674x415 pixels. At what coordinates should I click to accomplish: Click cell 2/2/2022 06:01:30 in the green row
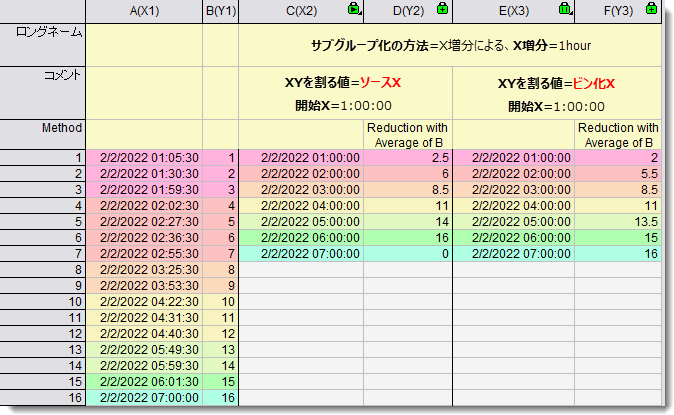pos(144,381)
